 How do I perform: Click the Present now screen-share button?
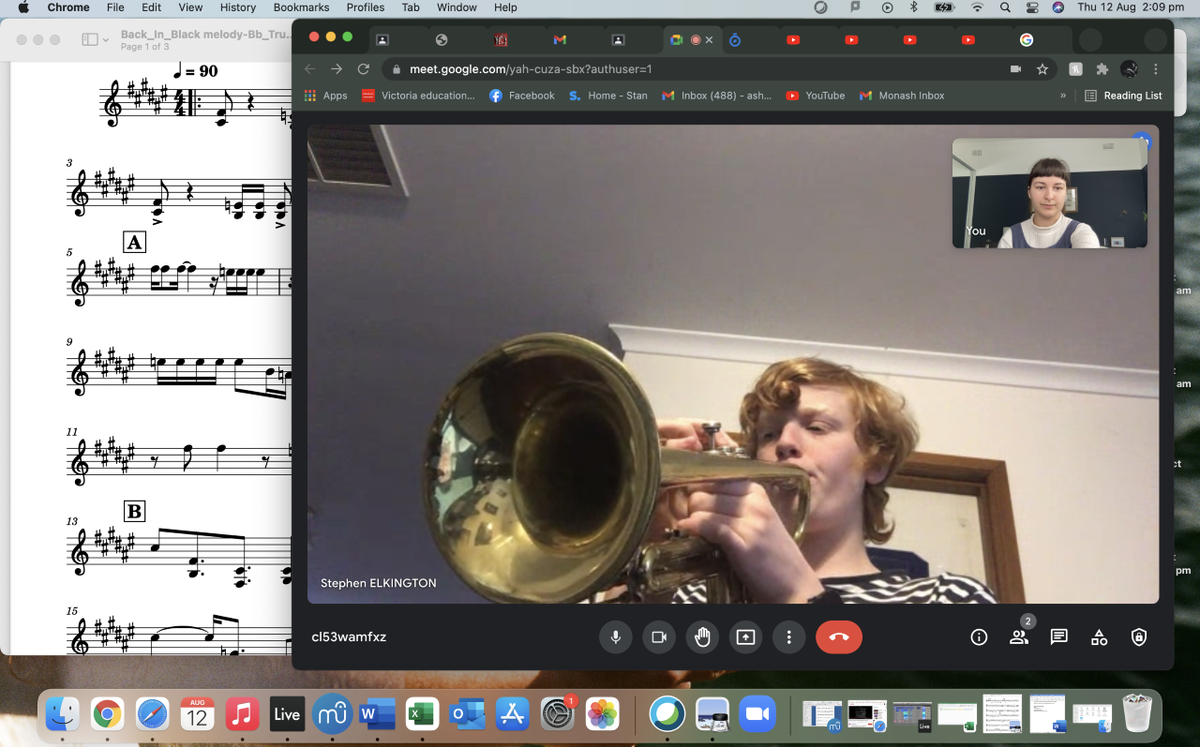745,637
